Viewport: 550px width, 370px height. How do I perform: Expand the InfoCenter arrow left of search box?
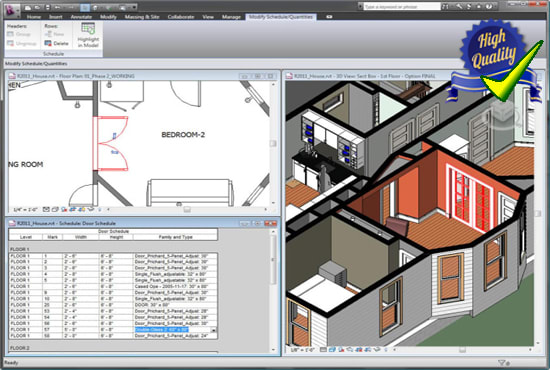click(x=360, y=7)
